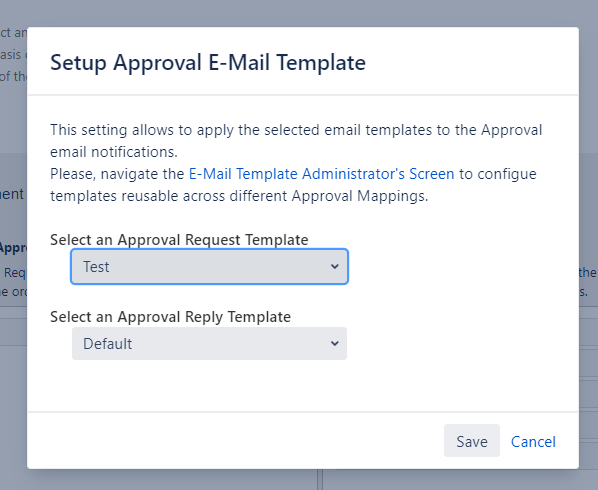Cancel the Setup Approval E-Mail Template dialog
598x490 pixels.
[x=533, y=442]
